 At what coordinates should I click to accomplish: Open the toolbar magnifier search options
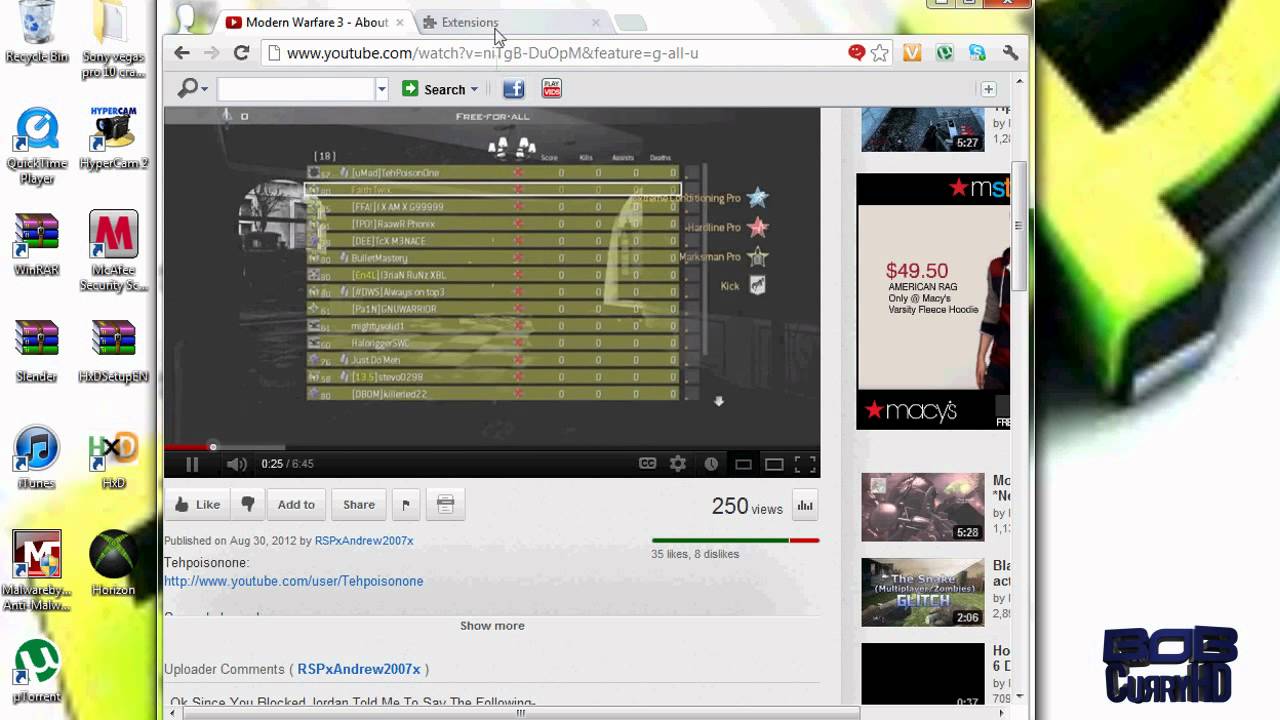191,89
